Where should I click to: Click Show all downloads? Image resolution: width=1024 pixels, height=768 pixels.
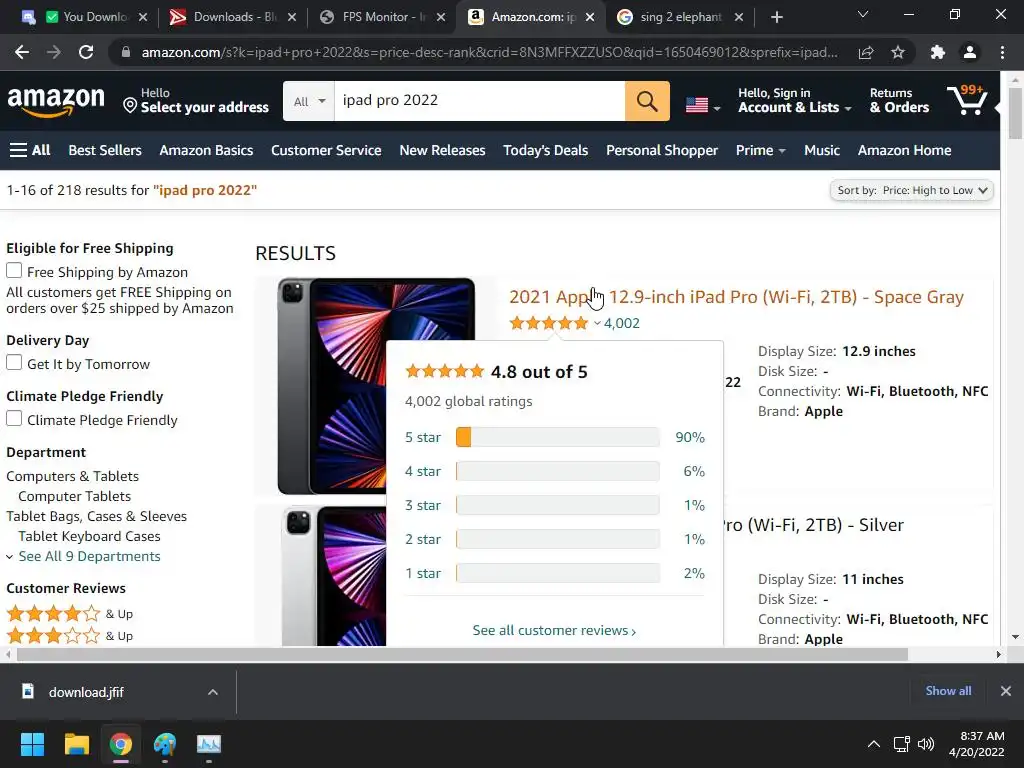click(x=948, y=691)
